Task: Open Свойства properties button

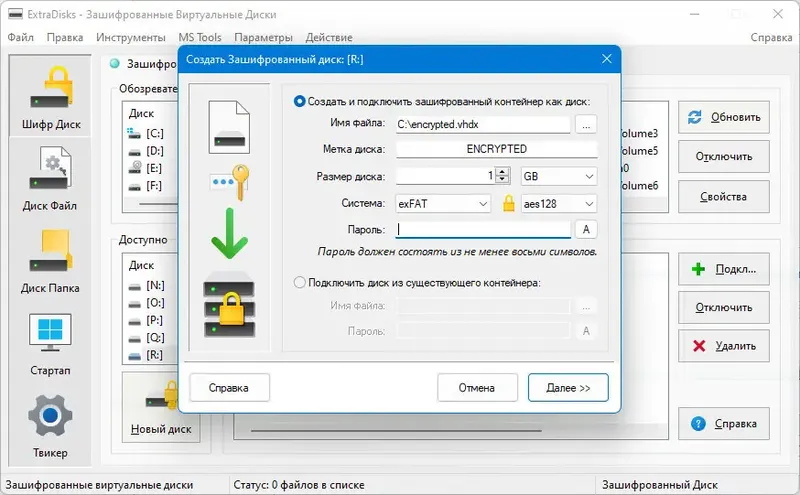Action: coord(723,196)
